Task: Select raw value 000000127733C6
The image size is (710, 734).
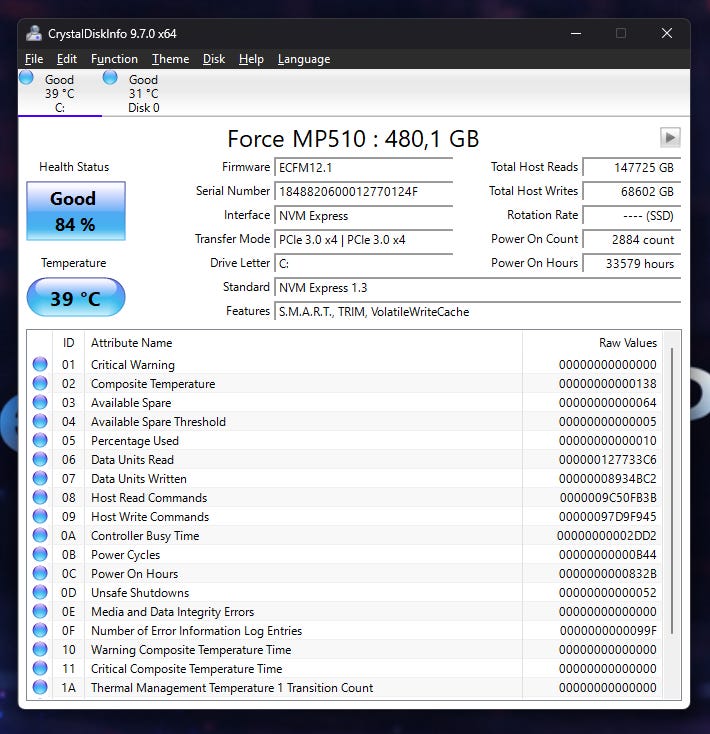Action: [x=608, y=460]
